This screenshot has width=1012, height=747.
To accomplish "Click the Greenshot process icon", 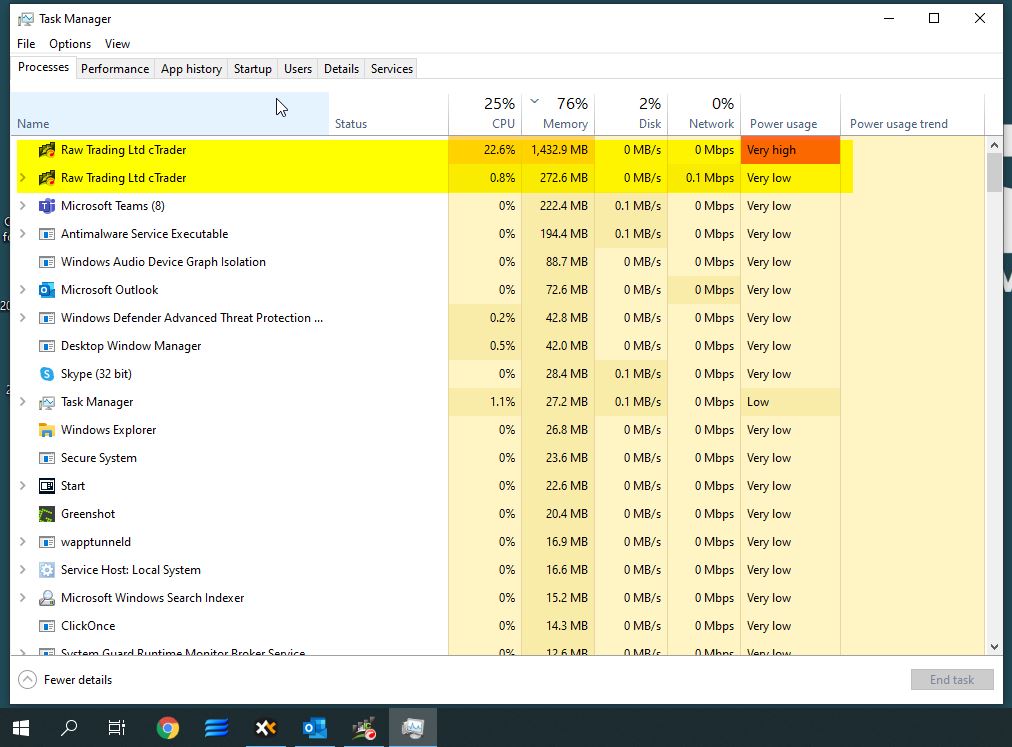I will coord(46,514).
